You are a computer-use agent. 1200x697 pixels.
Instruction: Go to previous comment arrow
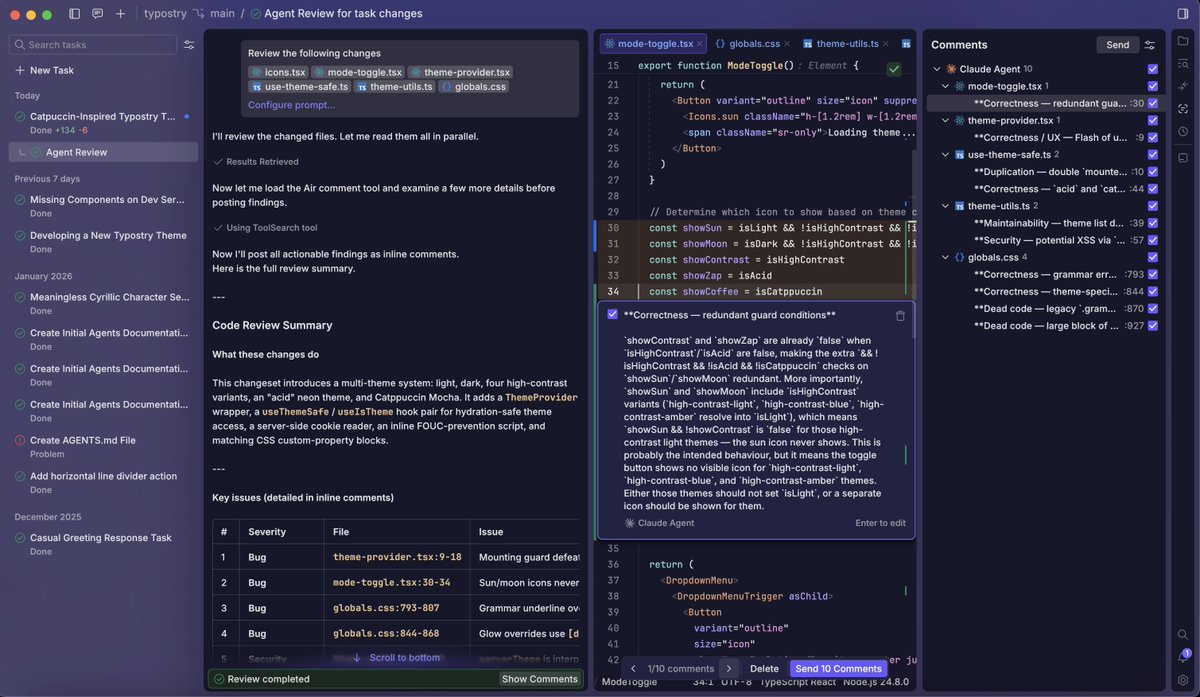(632, 668)
